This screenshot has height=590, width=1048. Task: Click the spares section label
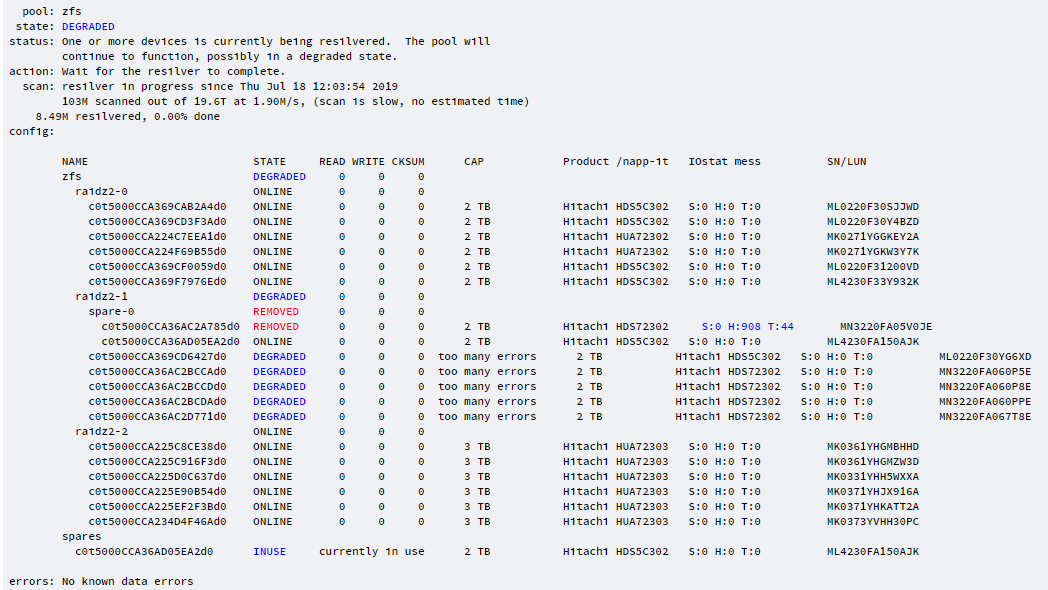click(81, 536)
